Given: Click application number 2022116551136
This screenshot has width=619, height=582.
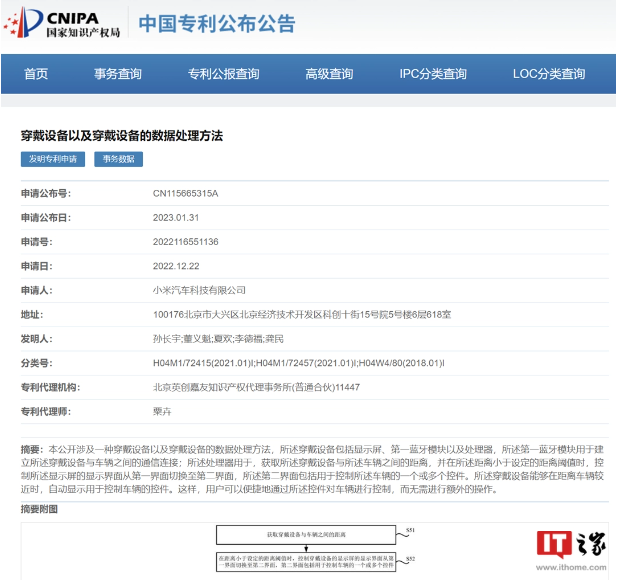Looking at the screenshot, I should (x=186, y=241).
